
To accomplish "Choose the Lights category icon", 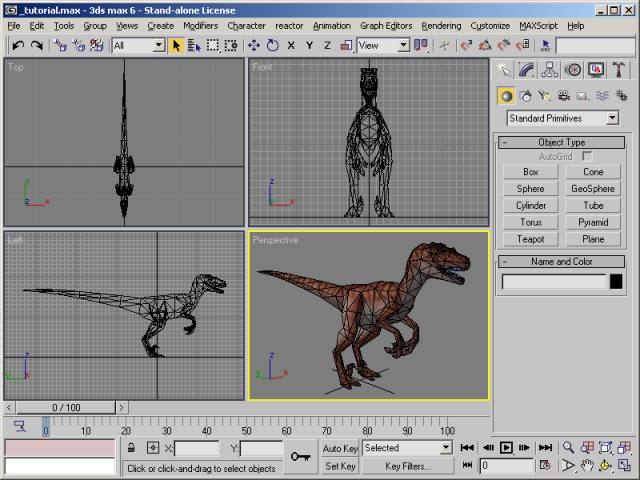I will tap(545, 96).
